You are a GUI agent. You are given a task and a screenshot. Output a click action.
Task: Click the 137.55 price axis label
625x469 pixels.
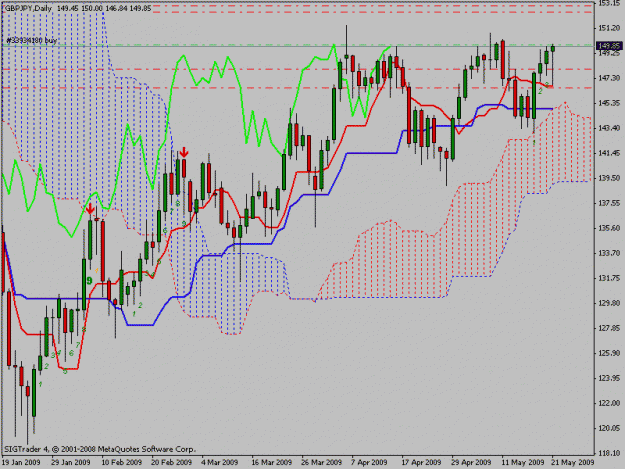pyautogui.click(x=609, y=203)
